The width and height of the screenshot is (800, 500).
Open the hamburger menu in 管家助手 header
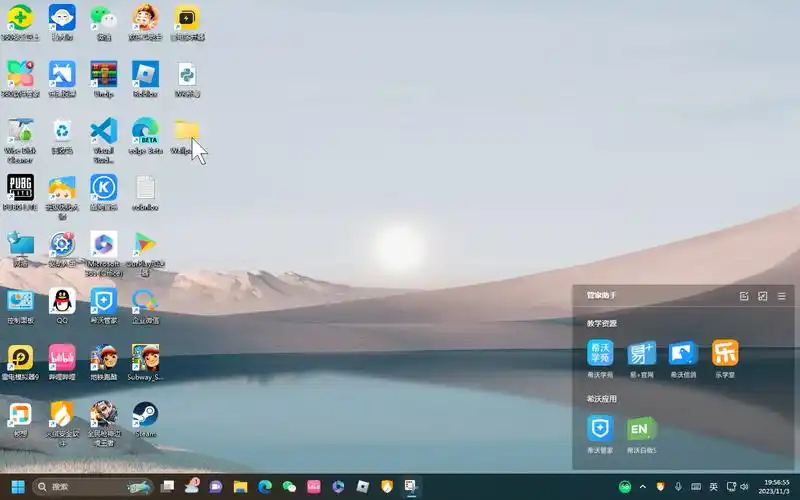[x=782, y=296]
